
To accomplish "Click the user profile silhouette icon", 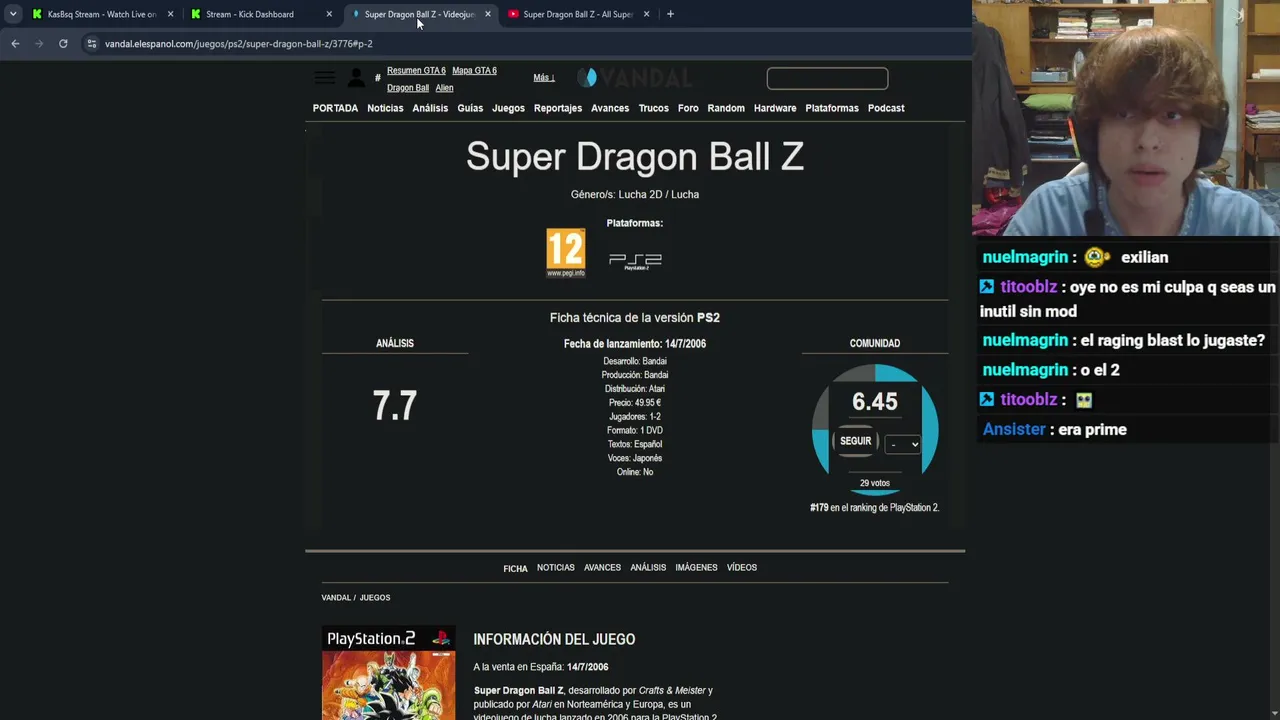I will point(356,78).
